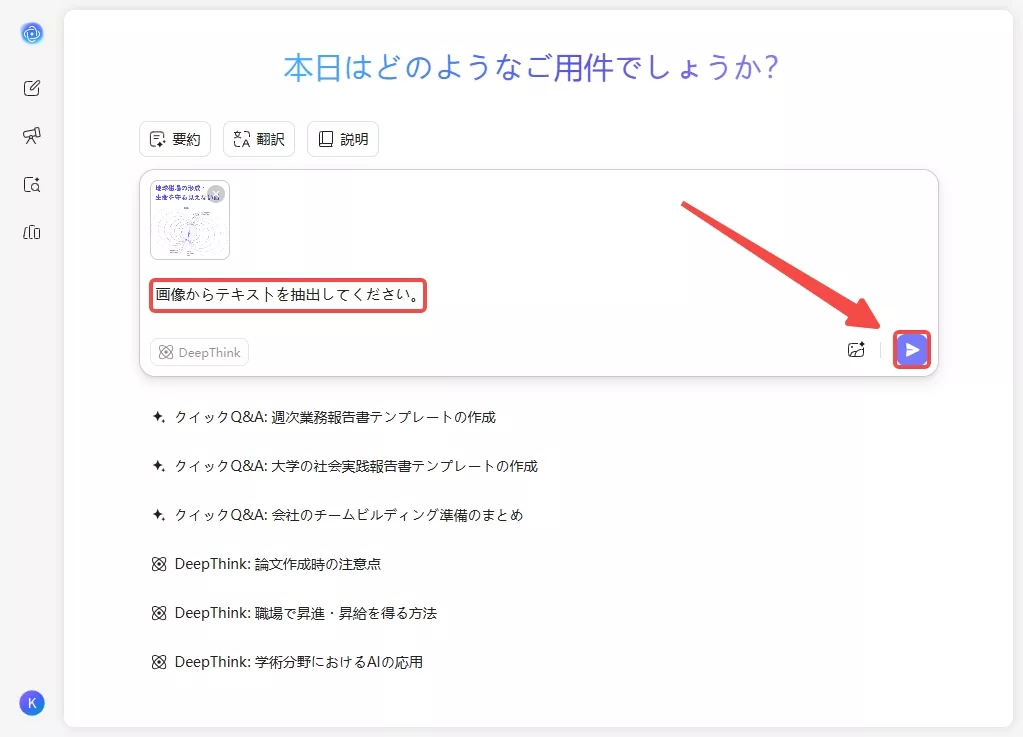
Task: Open the library icon at sidebar bottom
Action: click(x=31, y=232)
